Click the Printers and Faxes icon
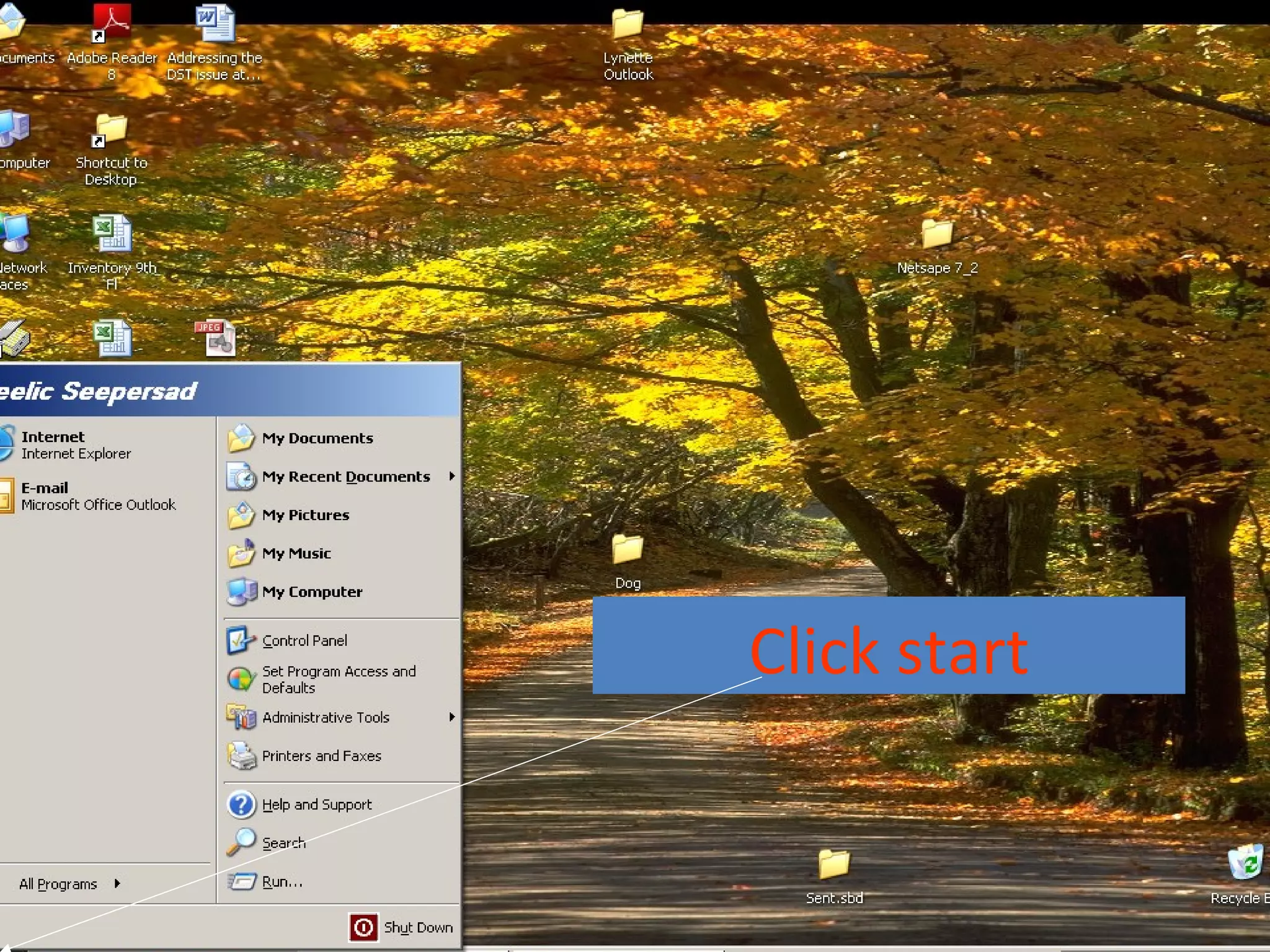Image resolution: width=1270 pixels, height=952 pixels. pos(241,756)
